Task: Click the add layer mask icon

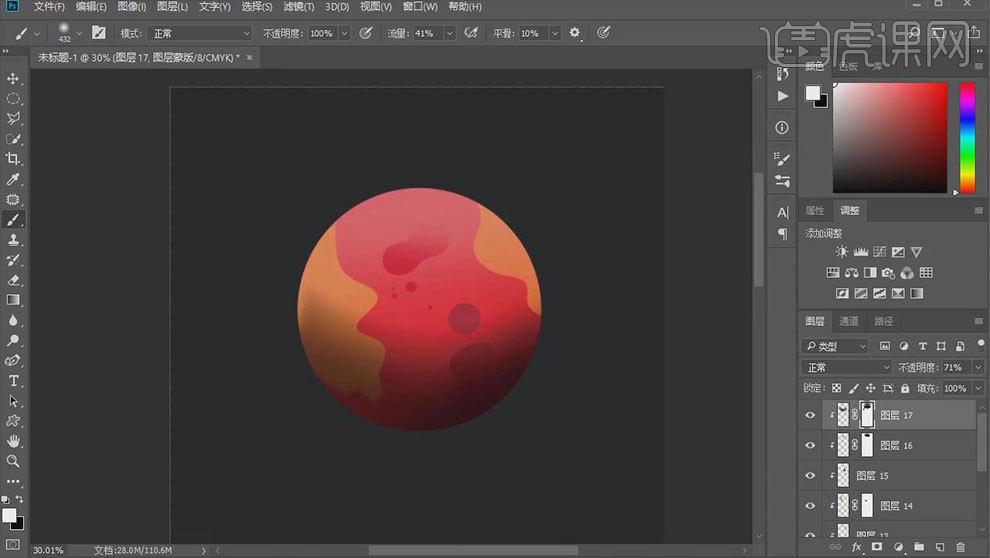Action: [x=876, y=547]
